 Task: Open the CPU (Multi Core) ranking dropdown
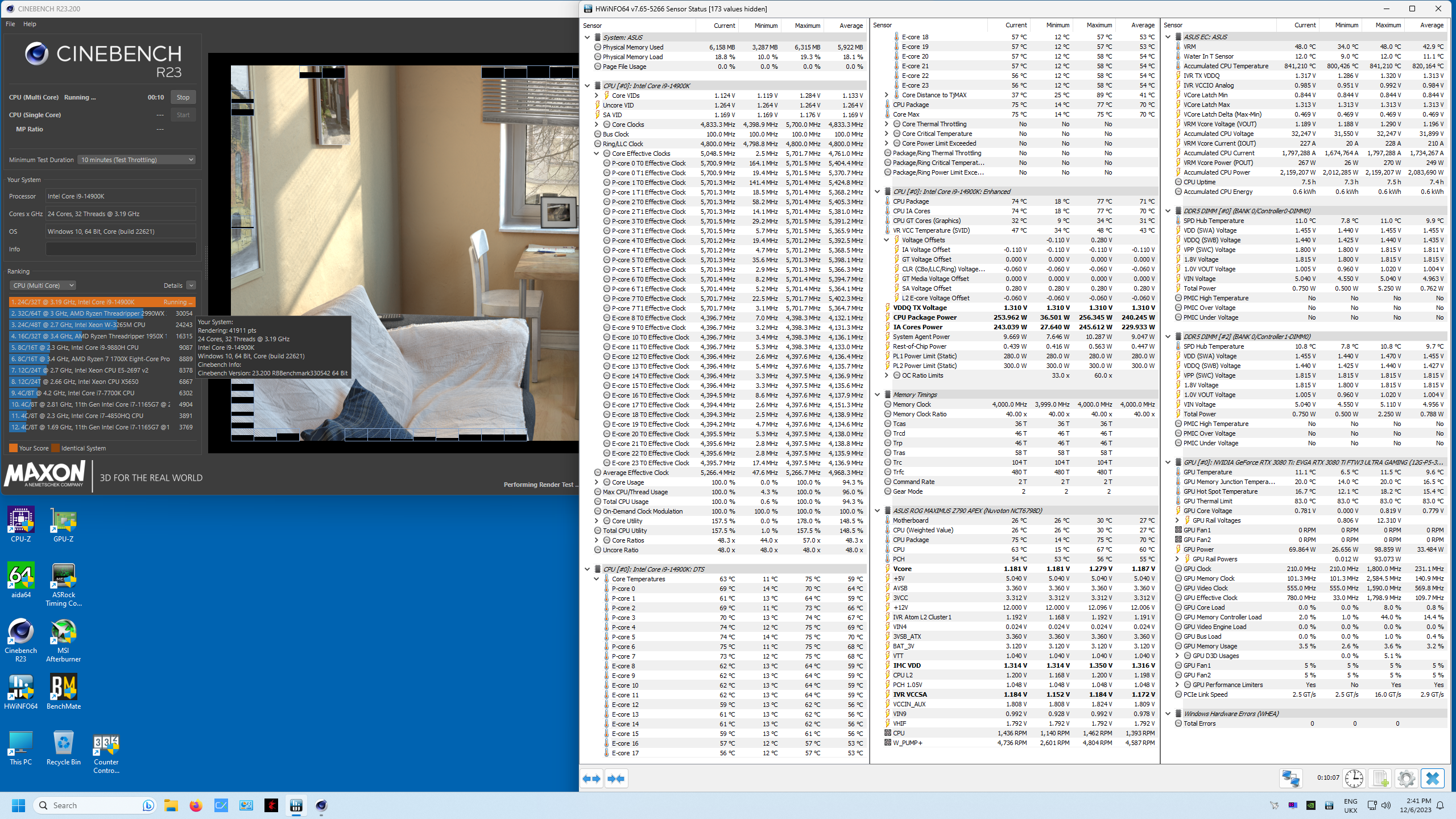43,286
